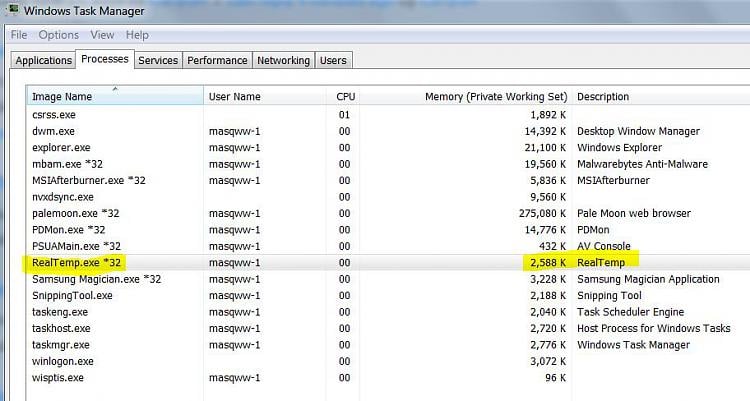Select the taskhost.exe process
The image size is (750, 401).
(61, 328)
